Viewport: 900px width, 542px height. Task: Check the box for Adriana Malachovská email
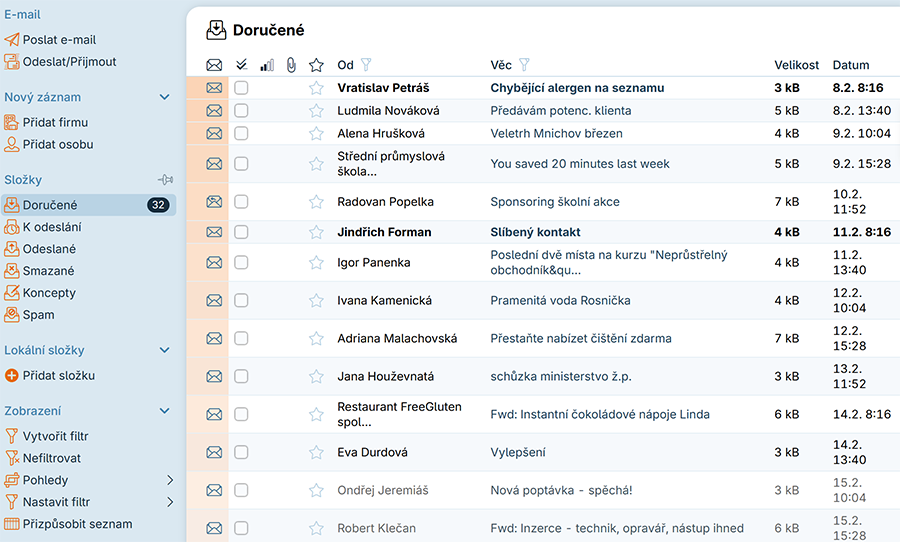(x=241, y=338)
